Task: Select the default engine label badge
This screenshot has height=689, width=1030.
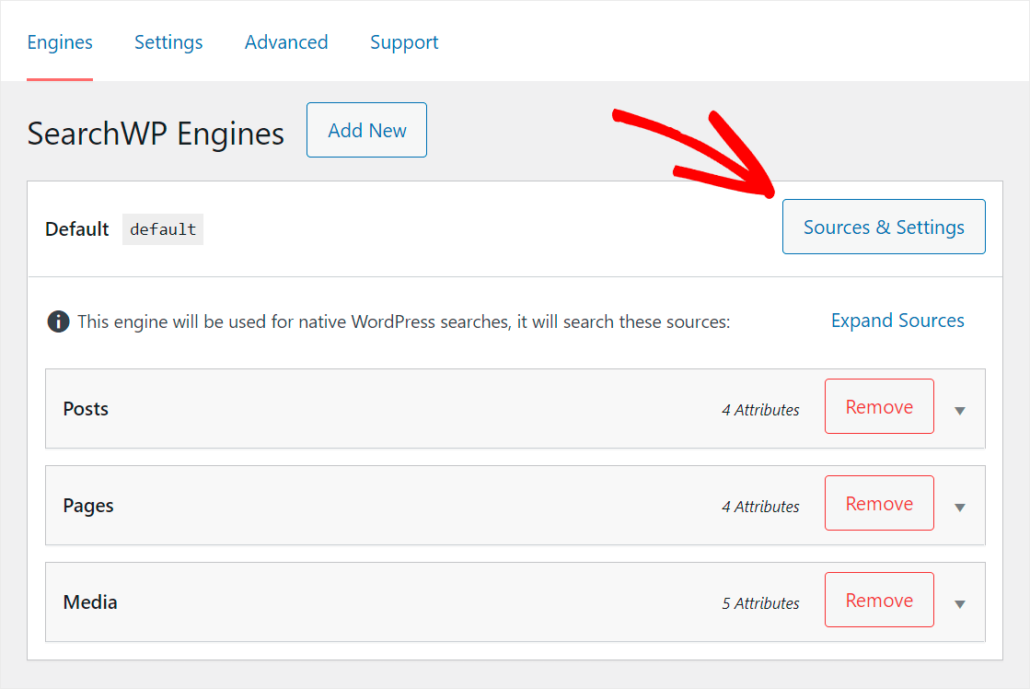Action: coord(162,229)
